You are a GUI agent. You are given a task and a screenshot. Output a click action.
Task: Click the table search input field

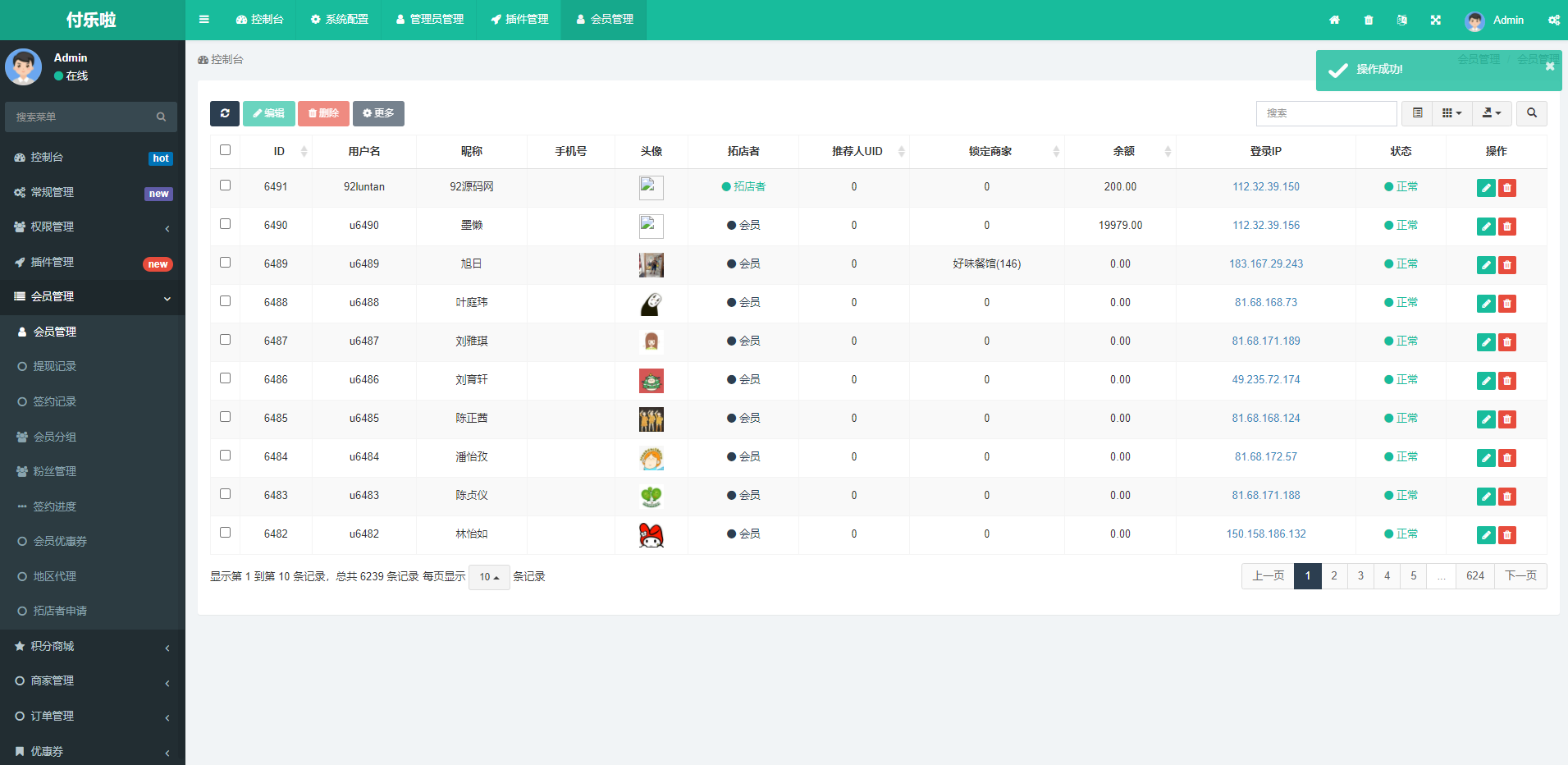1326,113
